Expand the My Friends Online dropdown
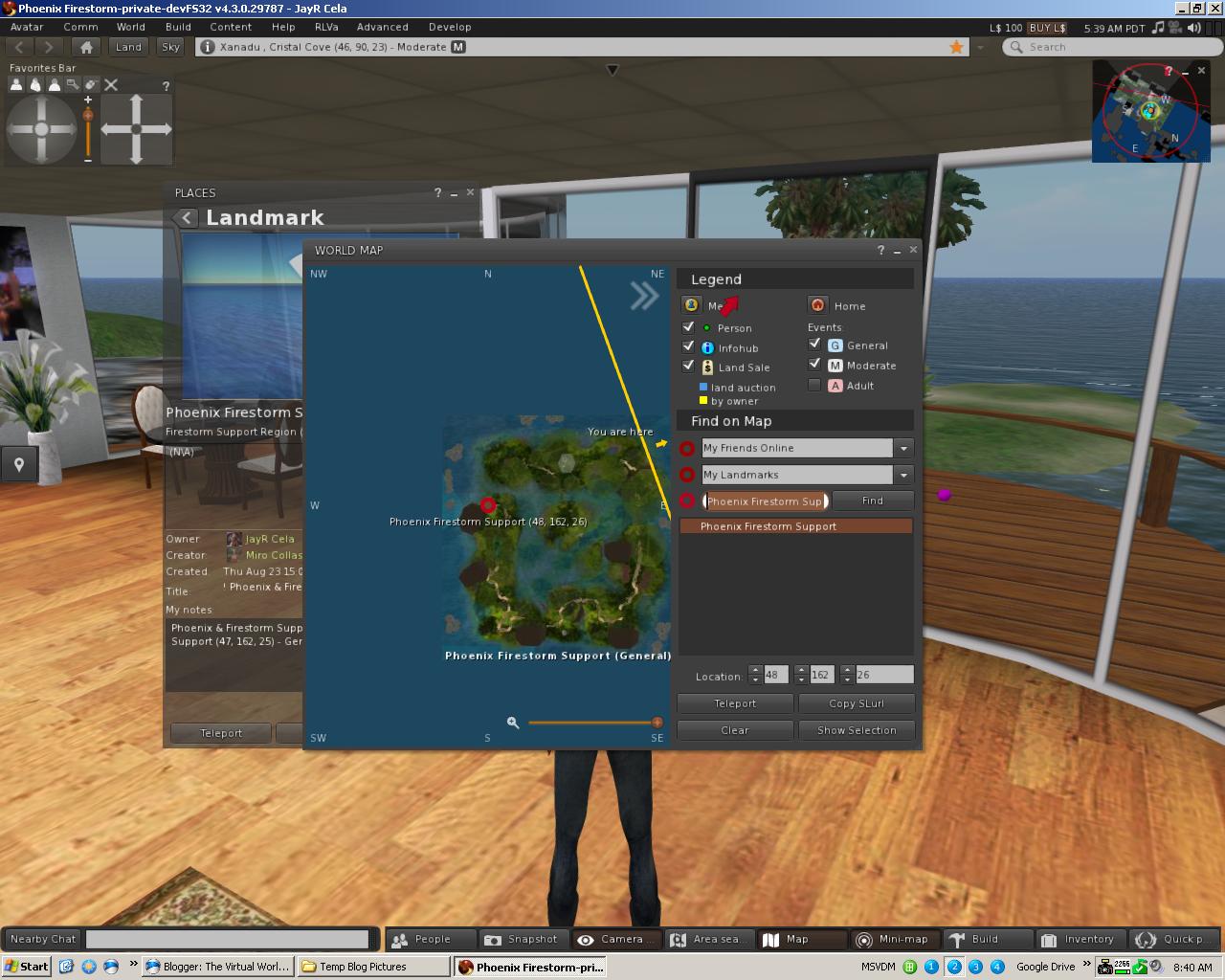The height and width of the screenshot is (980, 1225). (x=903, y=448)
